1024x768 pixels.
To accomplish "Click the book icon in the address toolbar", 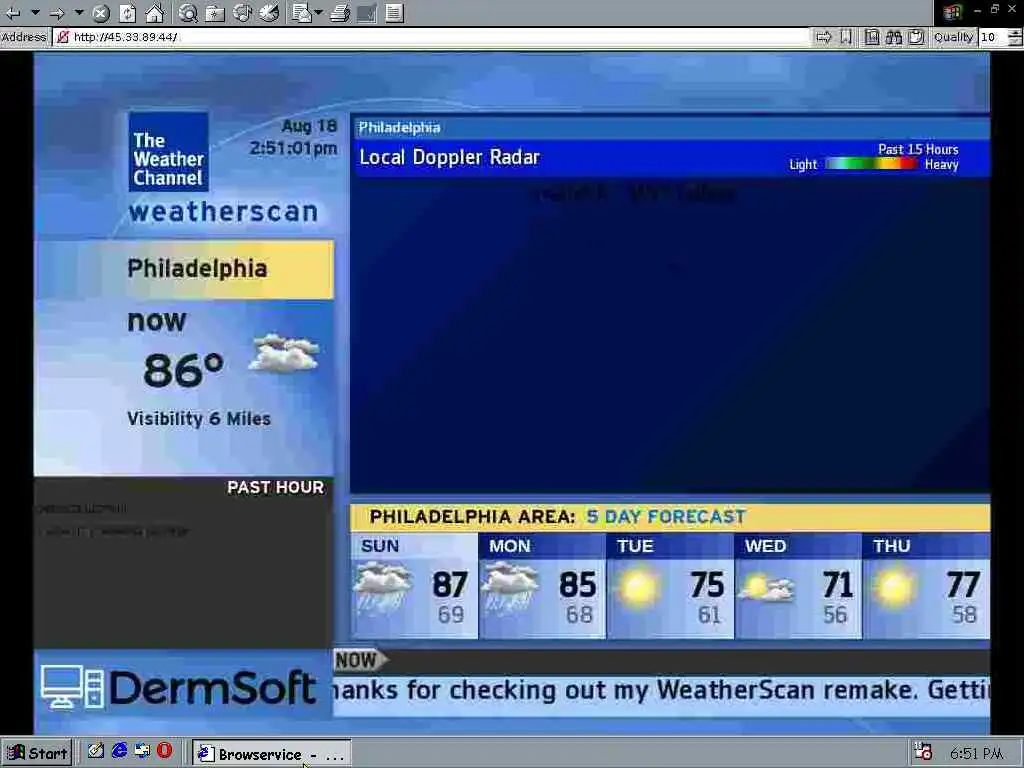I will coord(872,37).
